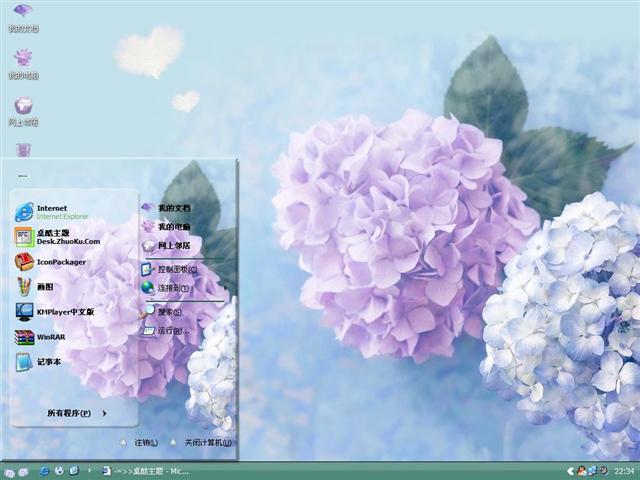
Task: Click the Start button on taskbar
Action: click(x=16, y=472)
